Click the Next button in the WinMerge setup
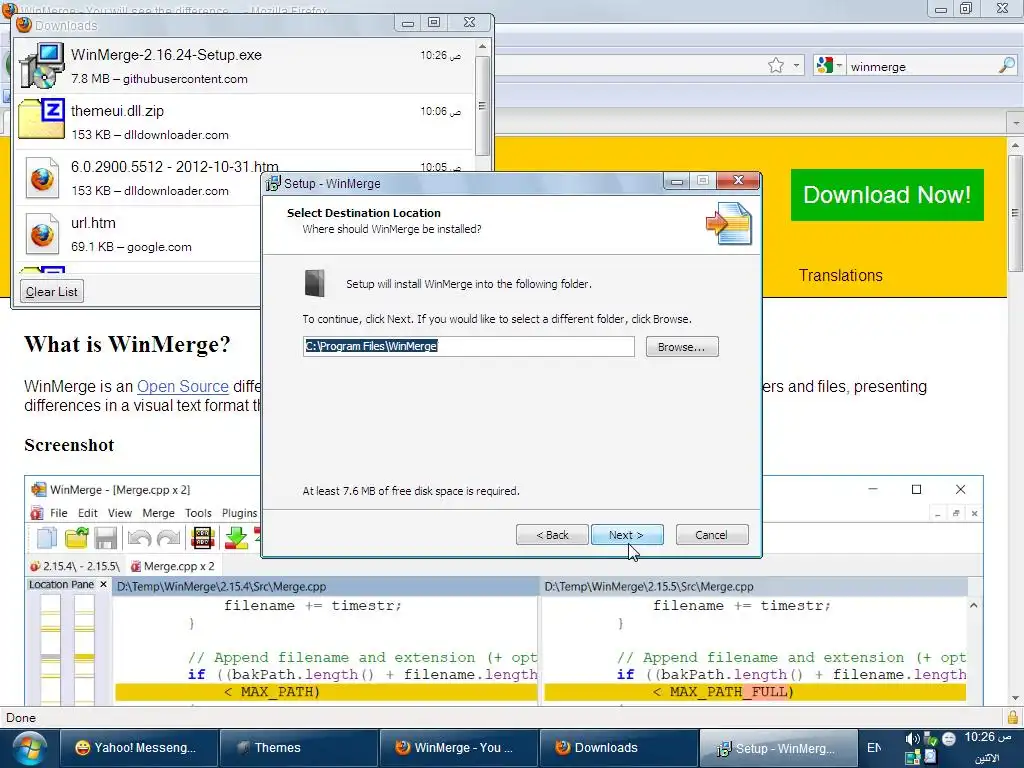This screenshot has width=1024, height=768. pyautogui.click(x=627, y=535)
